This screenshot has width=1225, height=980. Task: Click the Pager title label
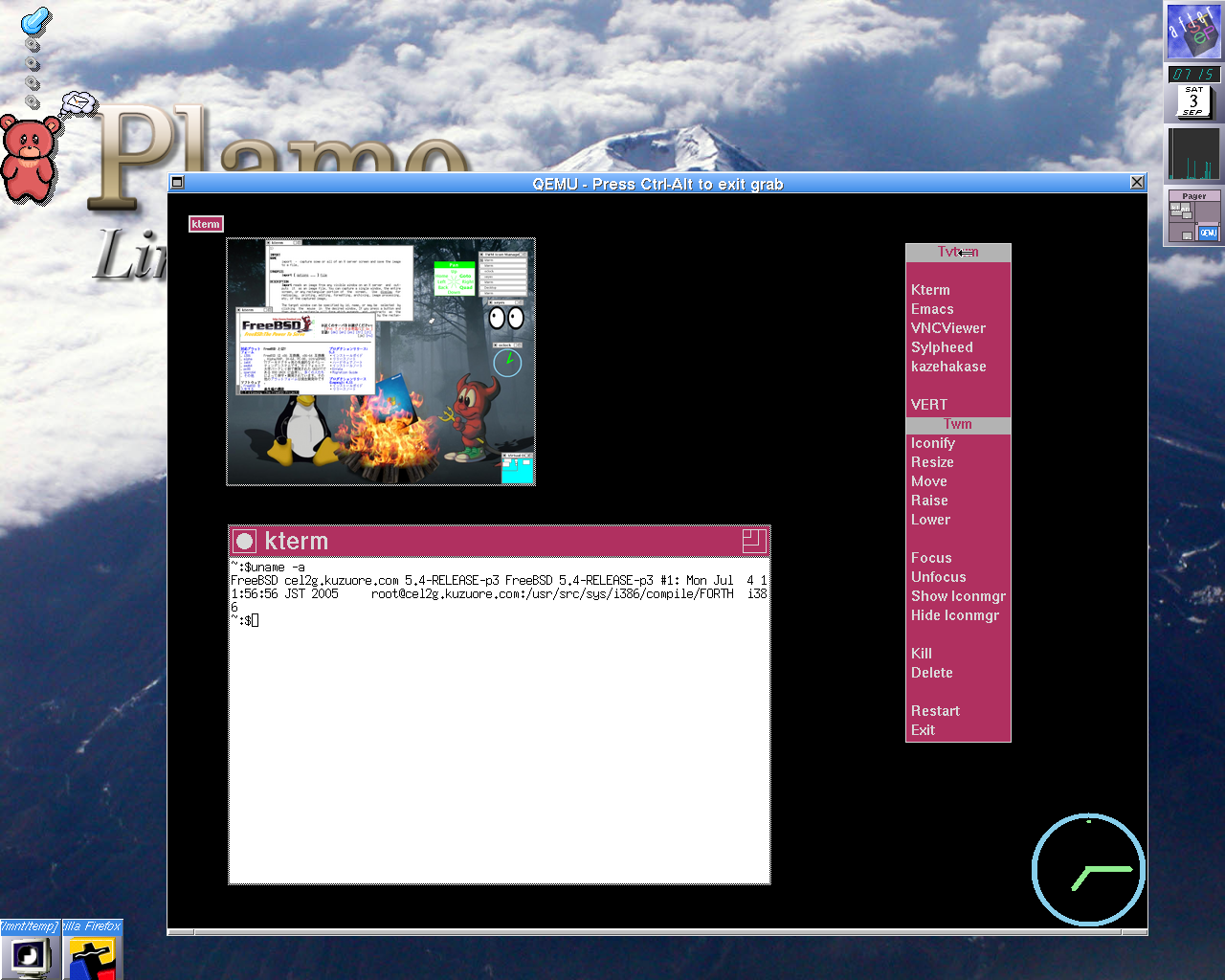1193,195
